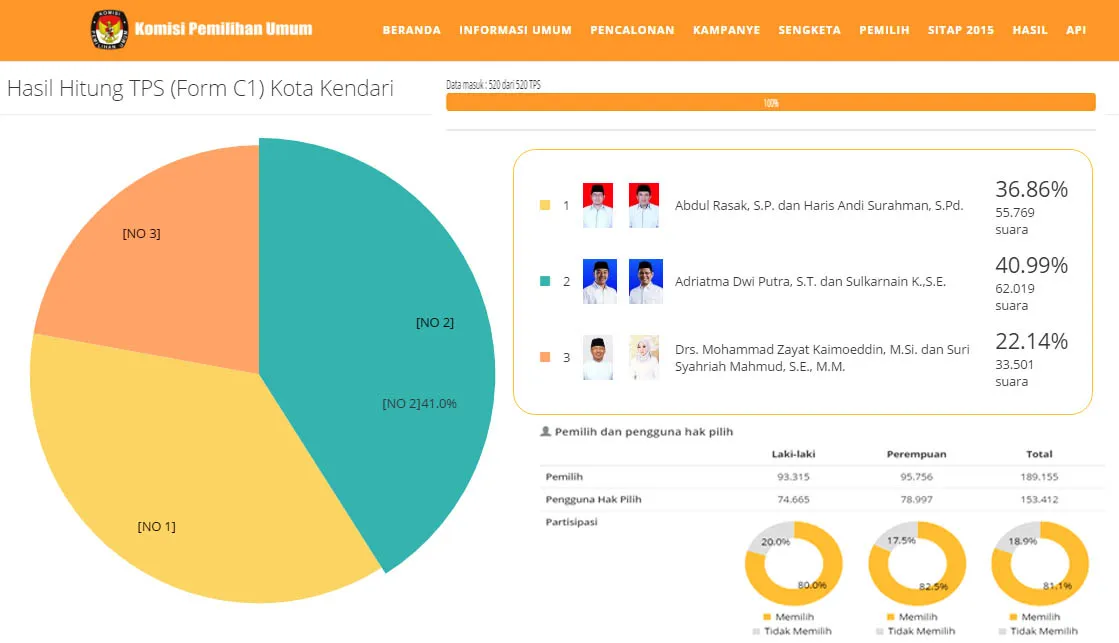Viewport: 1119px width, 643px height.
Task: Click Suri Syahriah Mahmud's photo
Action: click(x=645, y=357)
